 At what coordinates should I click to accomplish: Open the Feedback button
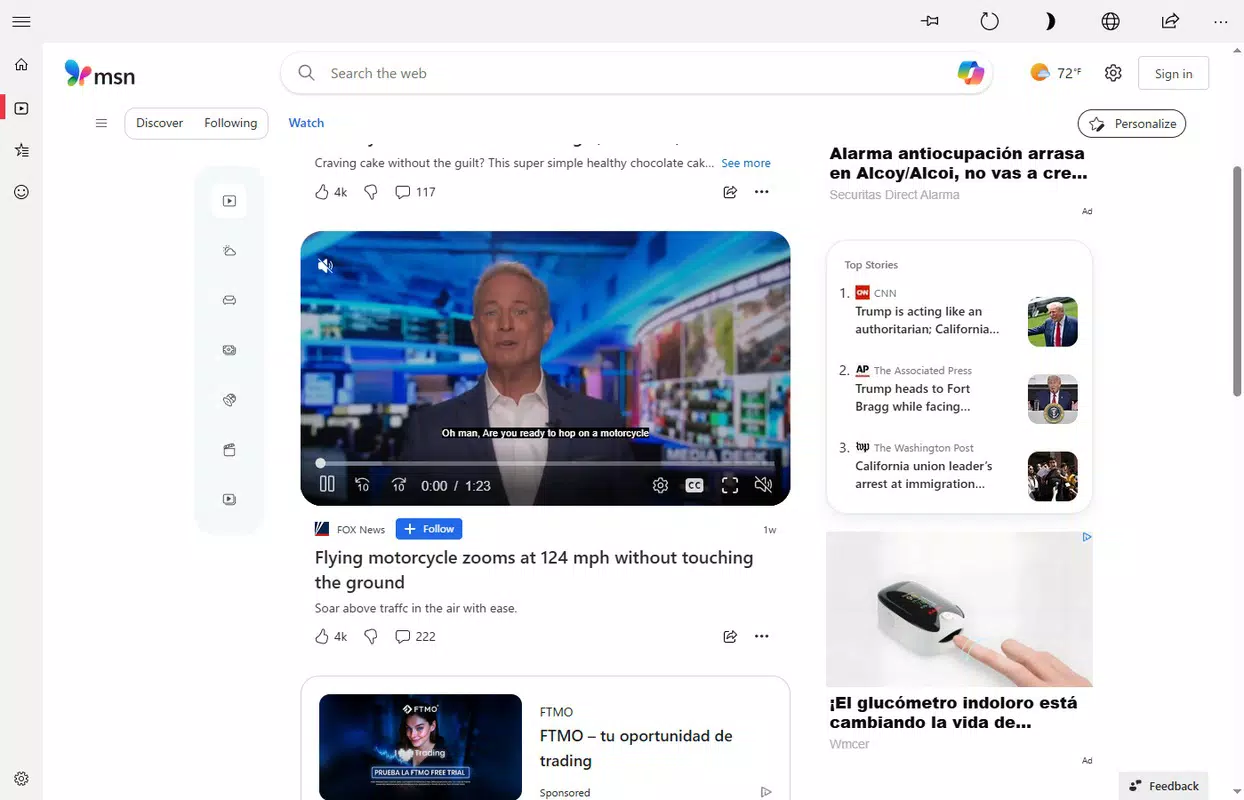click(x=1163, y=786)
